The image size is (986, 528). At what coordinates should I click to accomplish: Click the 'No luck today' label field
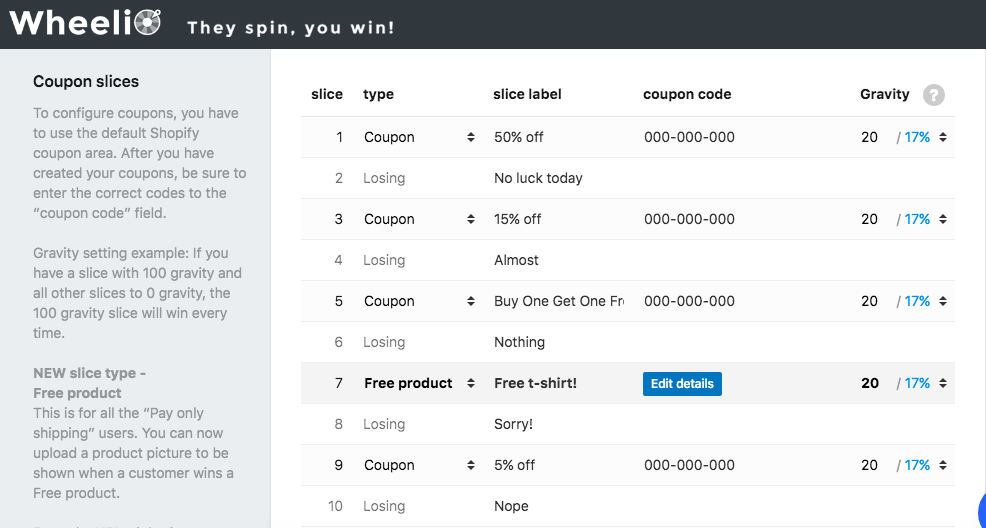click(556, 178)
